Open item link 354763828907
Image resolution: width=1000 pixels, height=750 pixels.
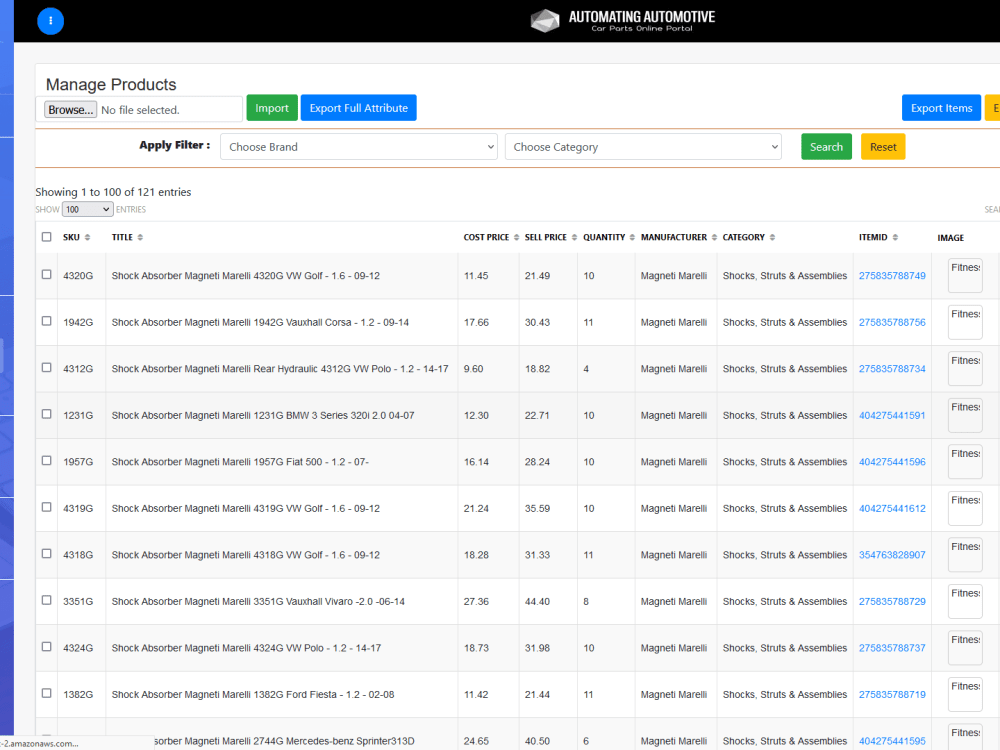pos(892,555)
